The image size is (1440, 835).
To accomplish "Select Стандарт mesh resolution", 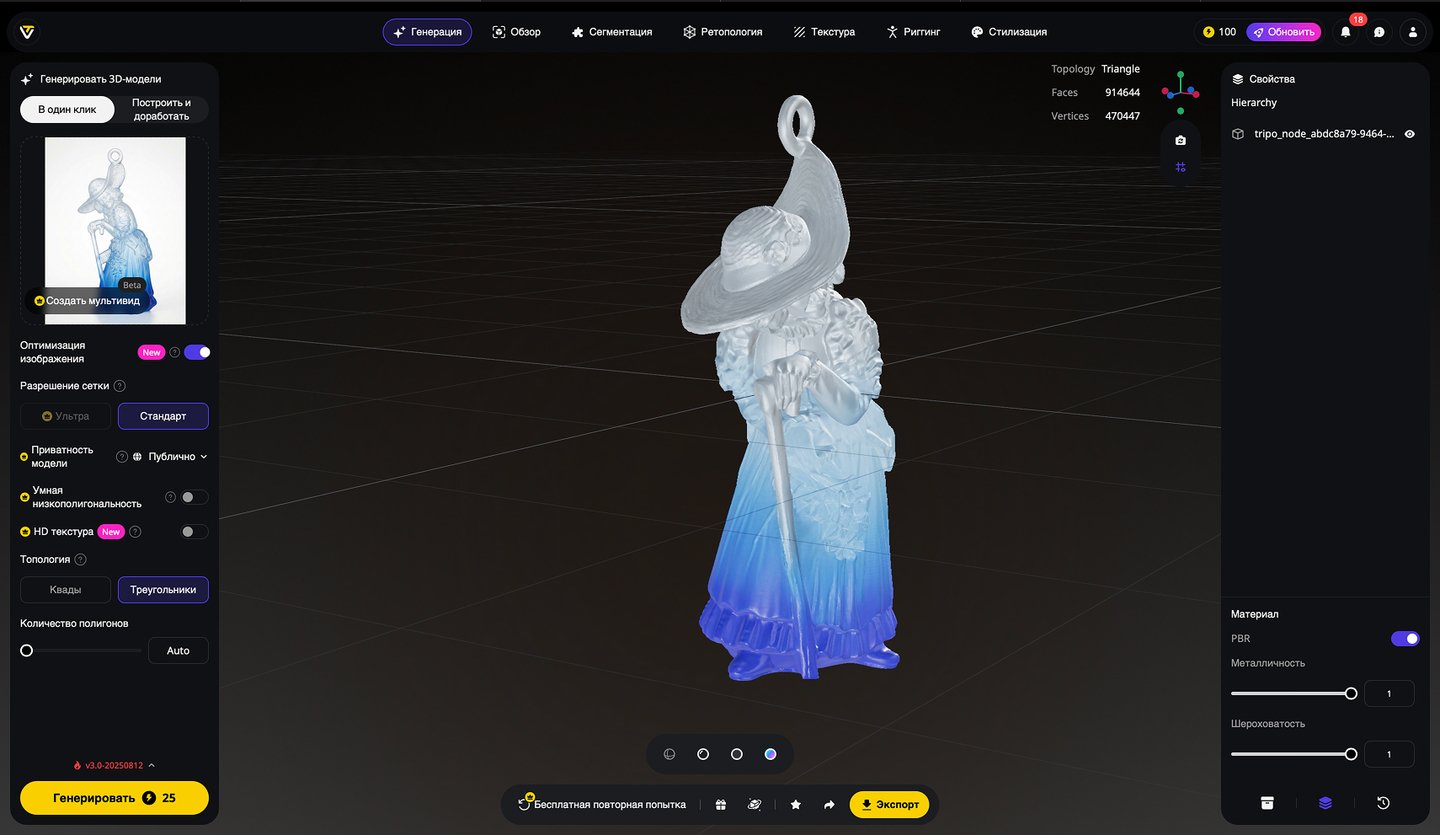I will 163,416.
